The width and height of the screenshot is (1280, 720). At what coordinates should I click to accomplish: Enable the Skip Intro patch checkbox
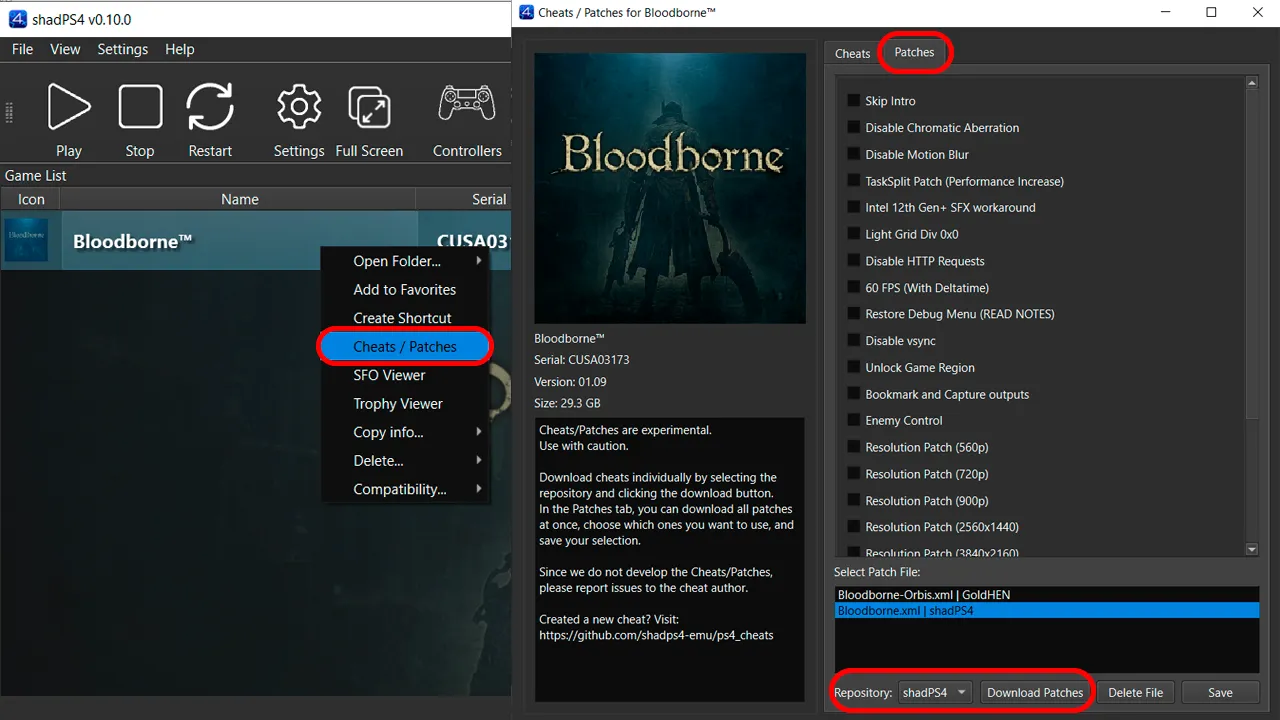[x=854, y=101]
